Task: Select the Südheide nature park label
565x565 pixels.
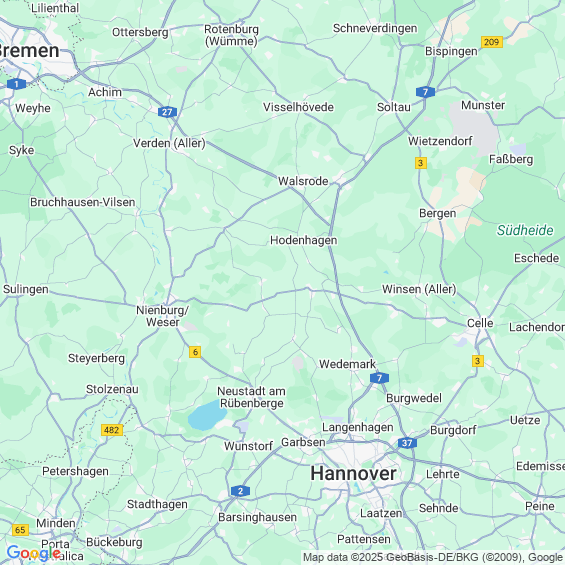Action: 525,230
